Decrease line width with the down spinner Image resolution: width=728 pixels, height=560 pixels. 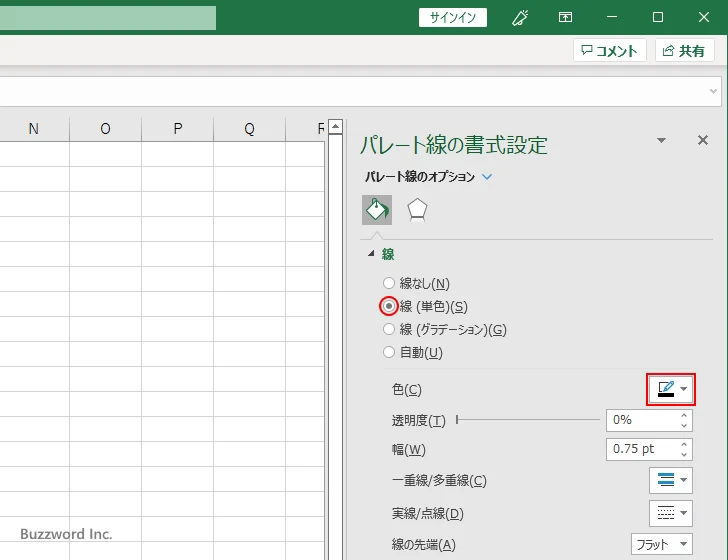[x=684, y=454]
